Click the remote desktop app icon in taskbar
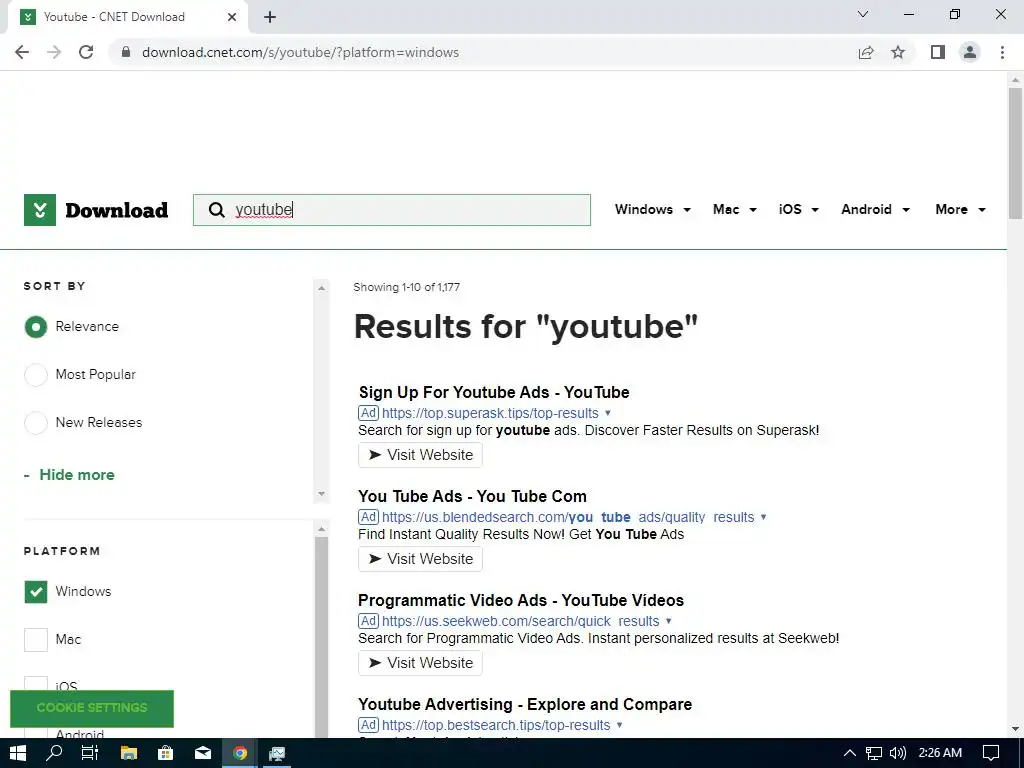This screenshot has height=768, width=1024. pyautogui.click(x=277, y=753)
